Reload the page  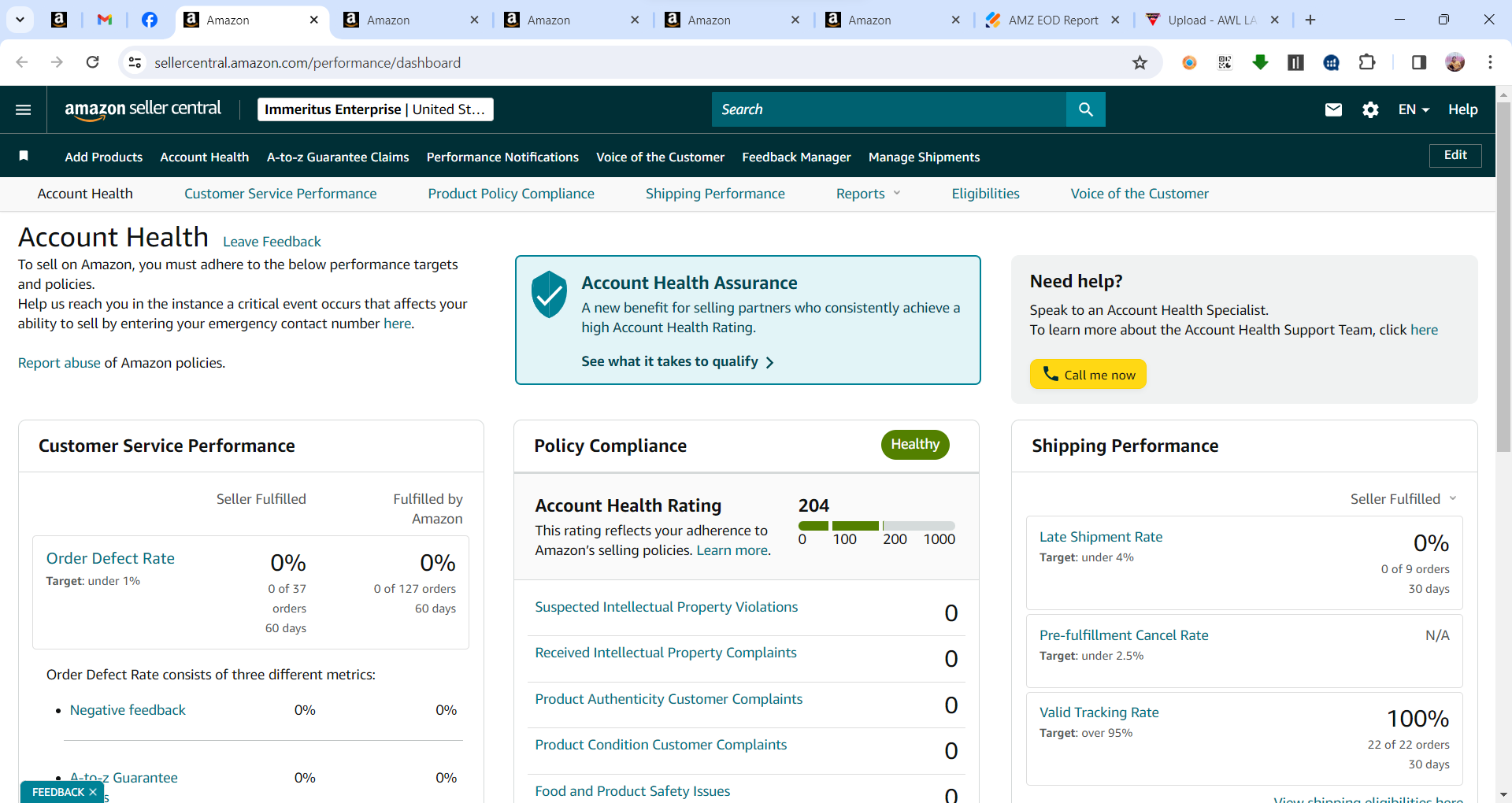pos(93,62)
